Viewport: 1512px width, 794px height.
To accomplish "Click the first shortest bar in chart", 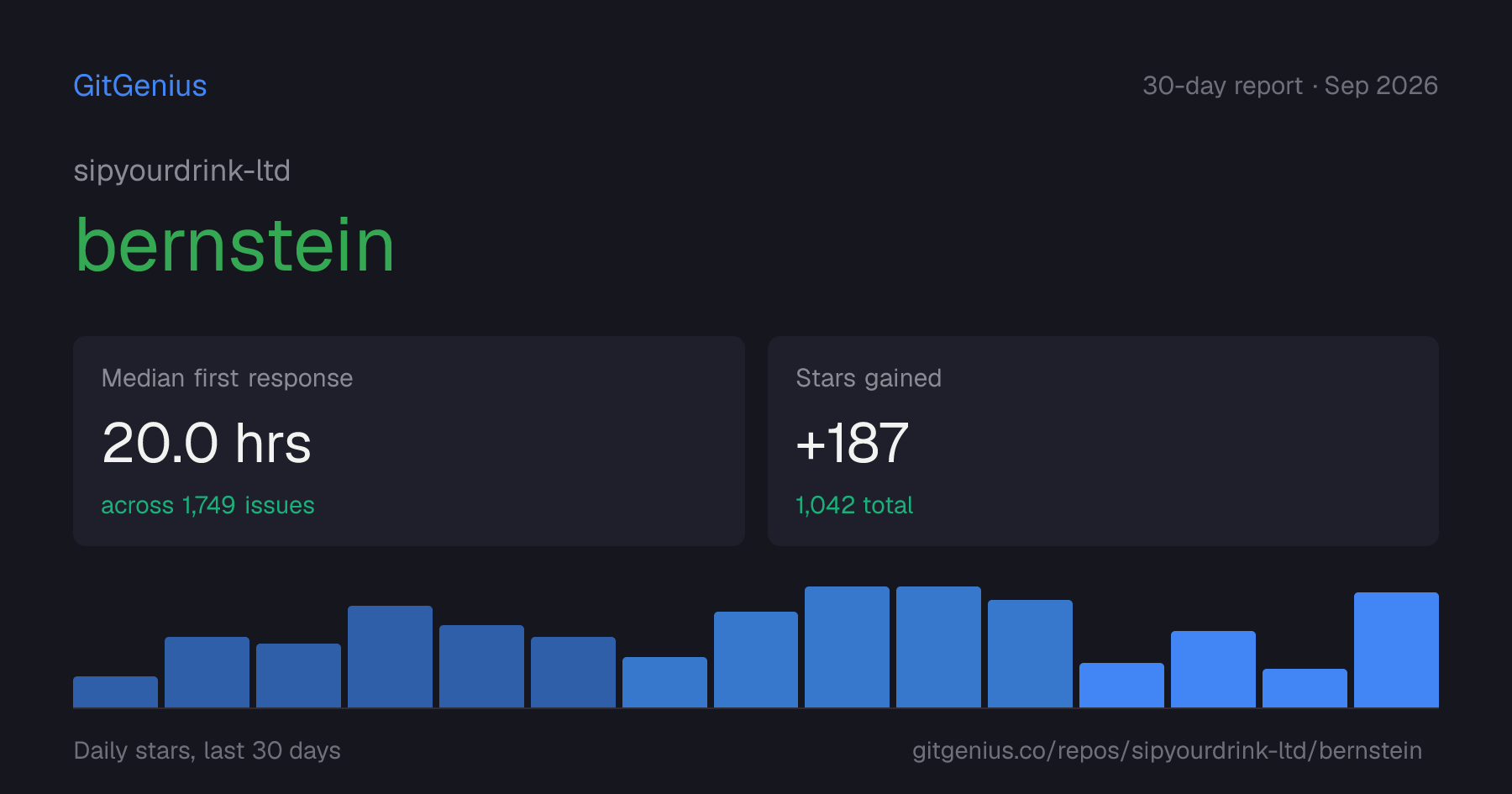I will 115,691.
